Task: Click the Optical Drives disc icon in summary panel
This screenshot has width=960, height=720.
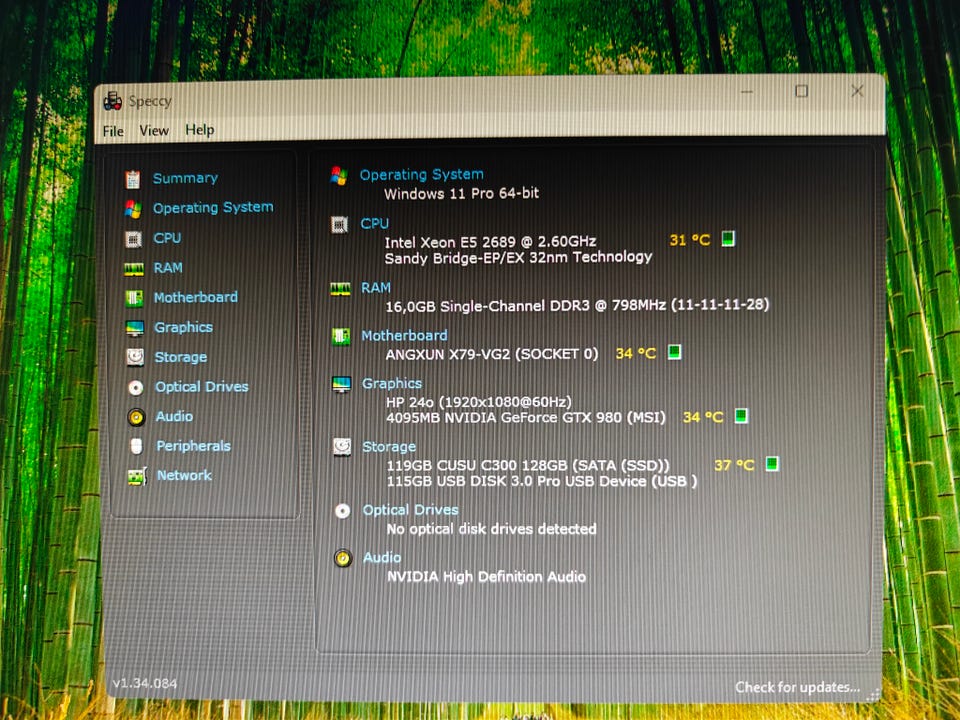Action: click(343, 511)
